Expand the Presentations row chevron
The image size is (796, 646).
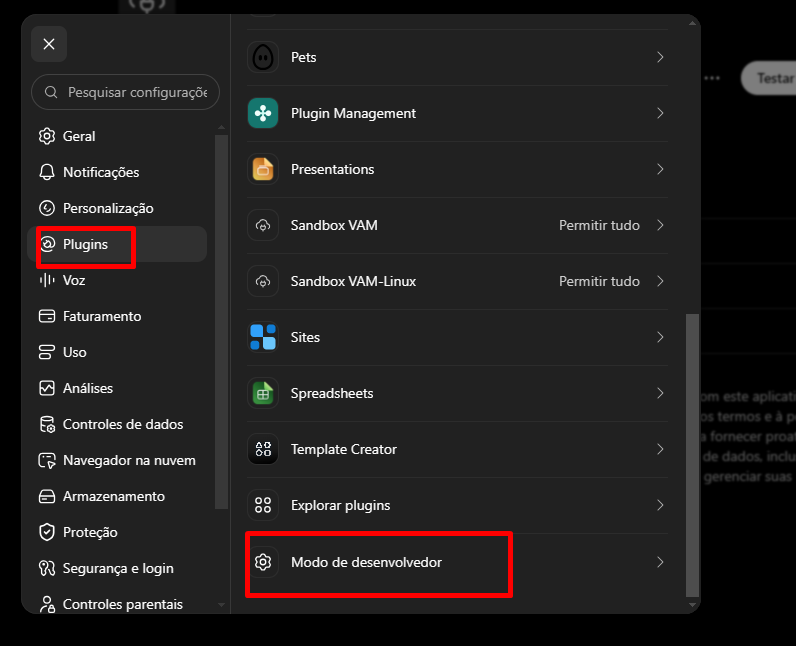click(x=660, y=169)
